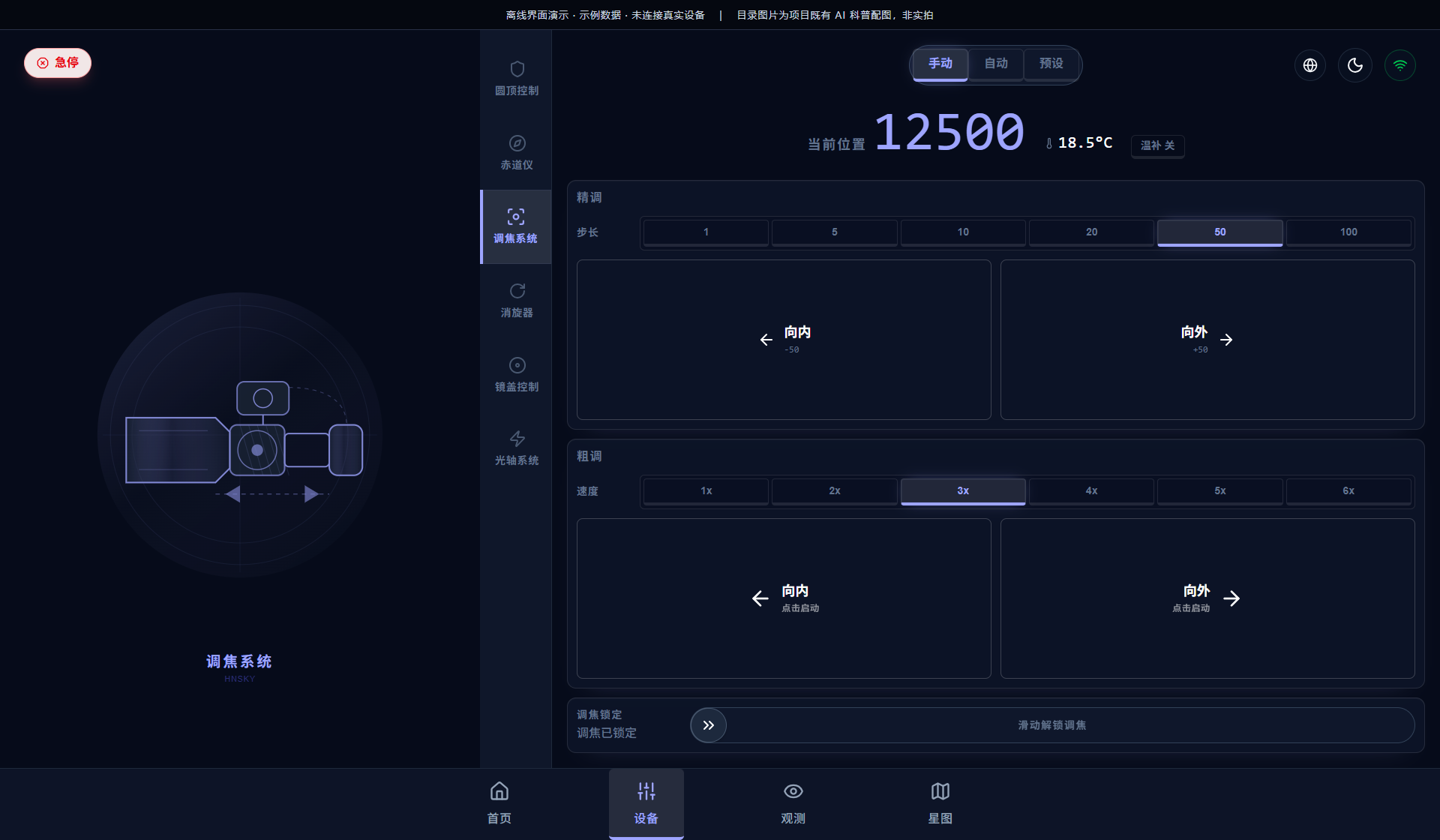The height and width of the screenshot is (840, 1440).
Task: Open 光轴系统 lightning icon sidebar item
Action: coord(517,448)
